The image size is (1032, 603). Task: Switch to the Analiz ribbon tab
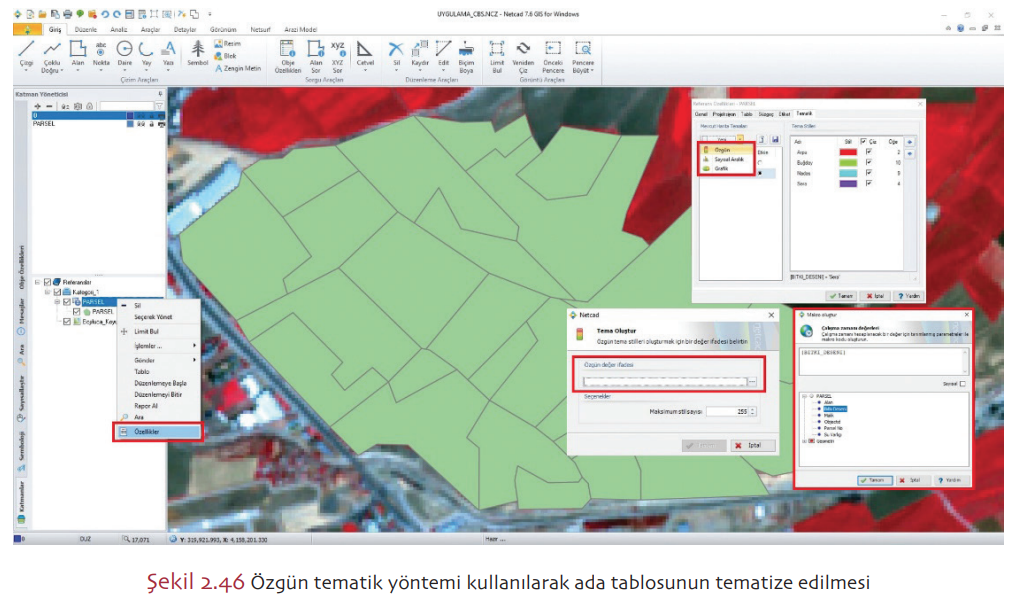pyautogui.click(x=119, y=30)
